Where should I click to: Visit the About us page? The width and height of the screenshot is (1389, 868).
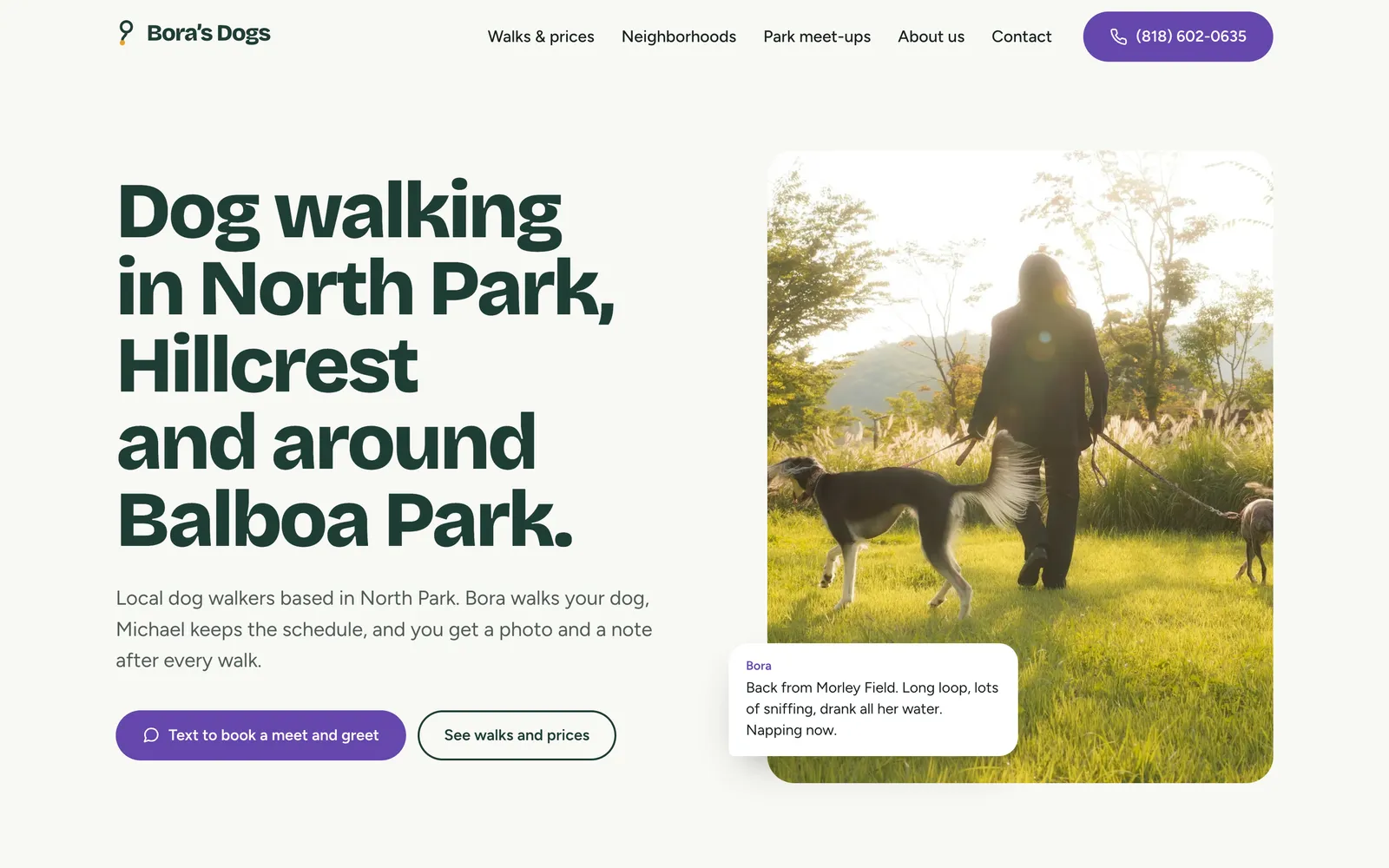click(x=931, y=36)
